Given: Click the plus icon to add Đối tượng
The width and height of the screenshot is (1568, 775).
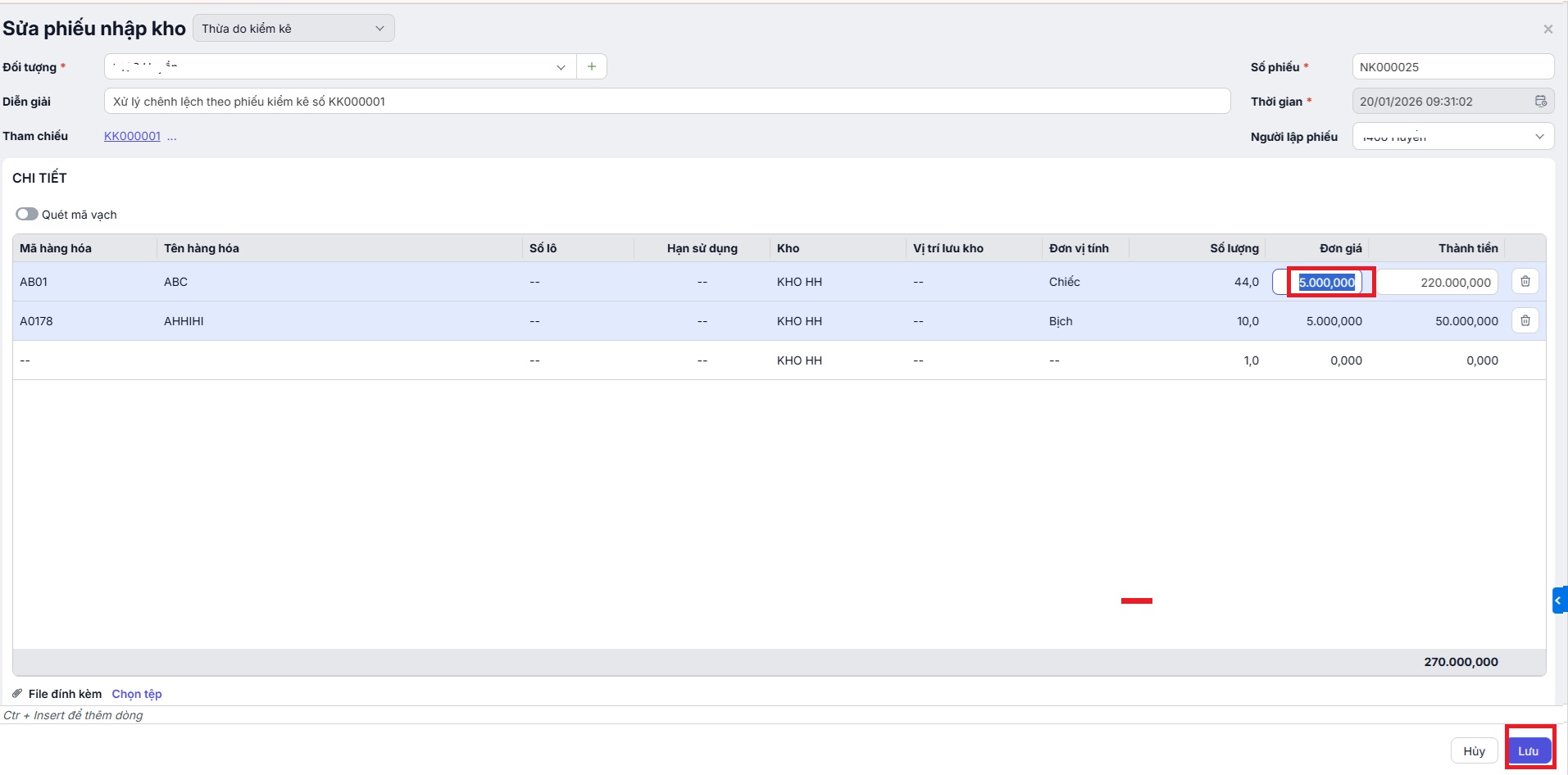Looking at the screenshot, I should pyautogui.click(x=592, y=66).
